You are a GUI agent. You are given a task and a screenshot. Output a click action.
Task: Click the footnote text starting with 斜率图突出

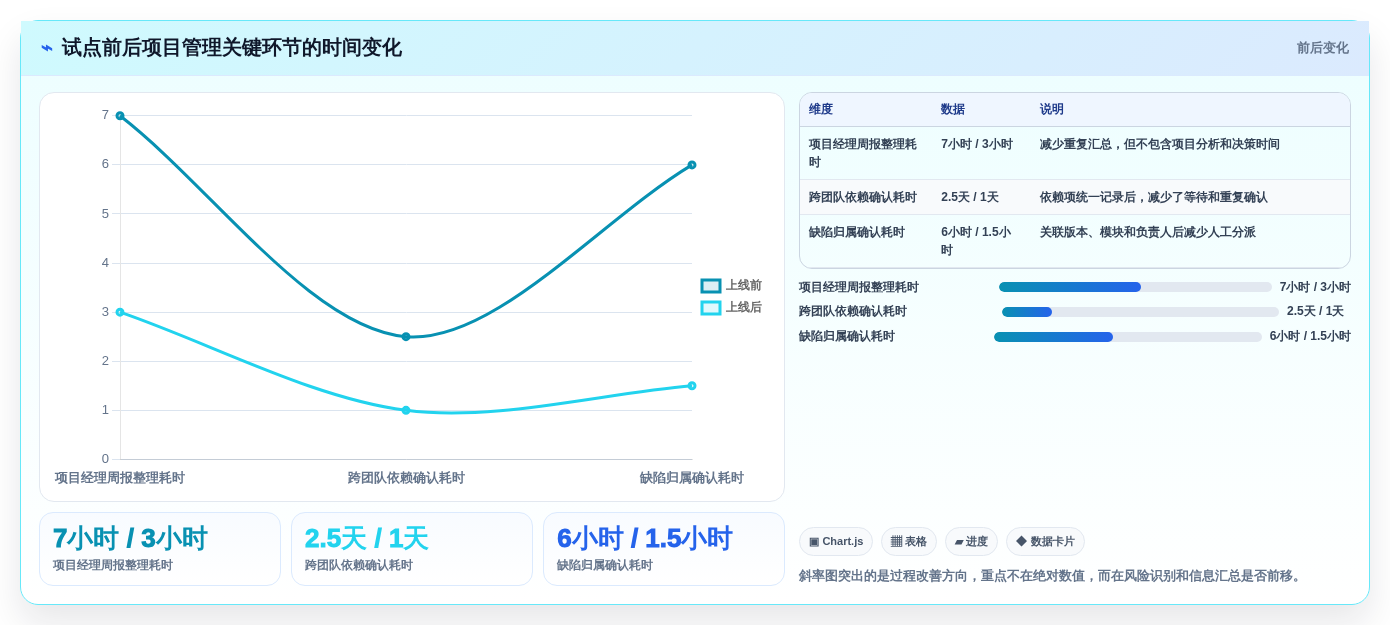pos(1052,576)
